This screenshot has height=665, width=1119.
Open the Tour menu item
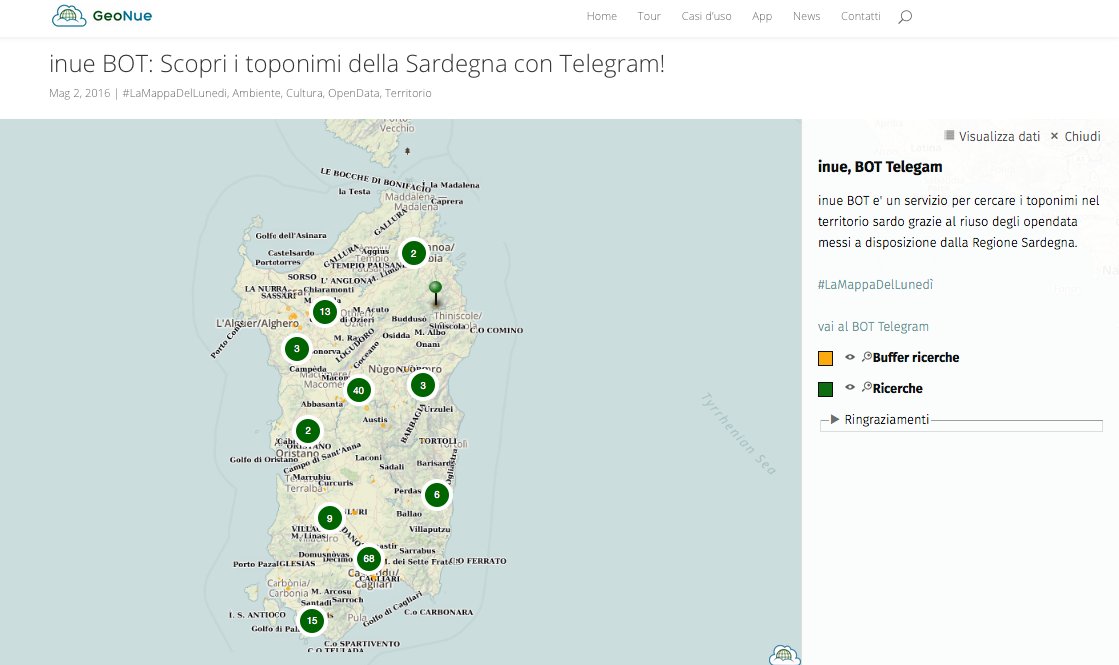pos(649,16)
